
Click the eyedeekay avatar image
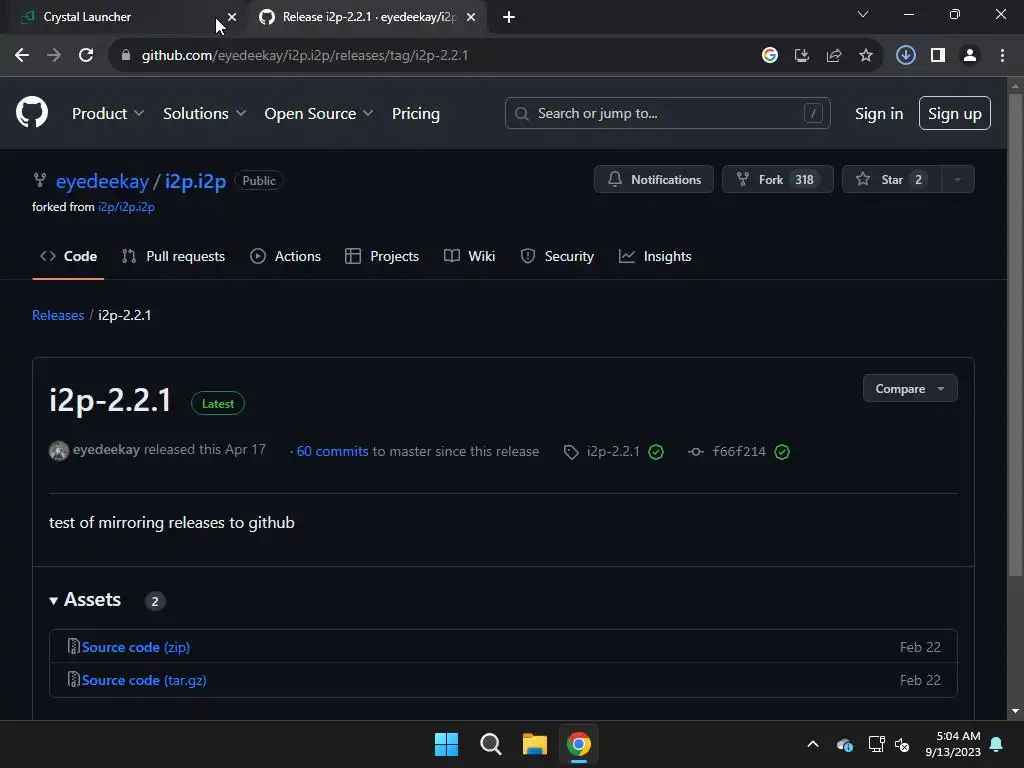click(x=59, y=451)
